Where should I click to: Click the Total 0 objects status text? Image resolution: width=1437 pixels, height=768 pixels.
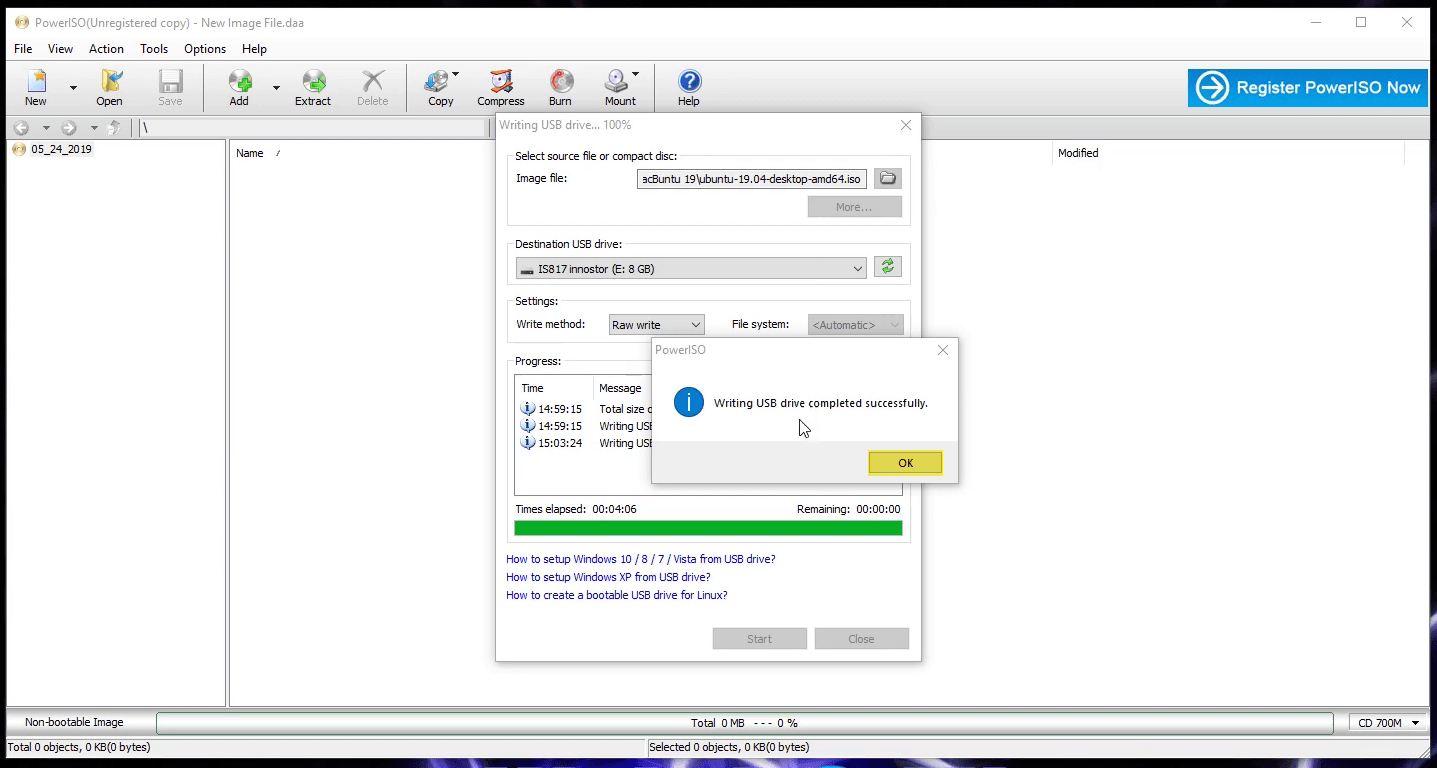80,747
